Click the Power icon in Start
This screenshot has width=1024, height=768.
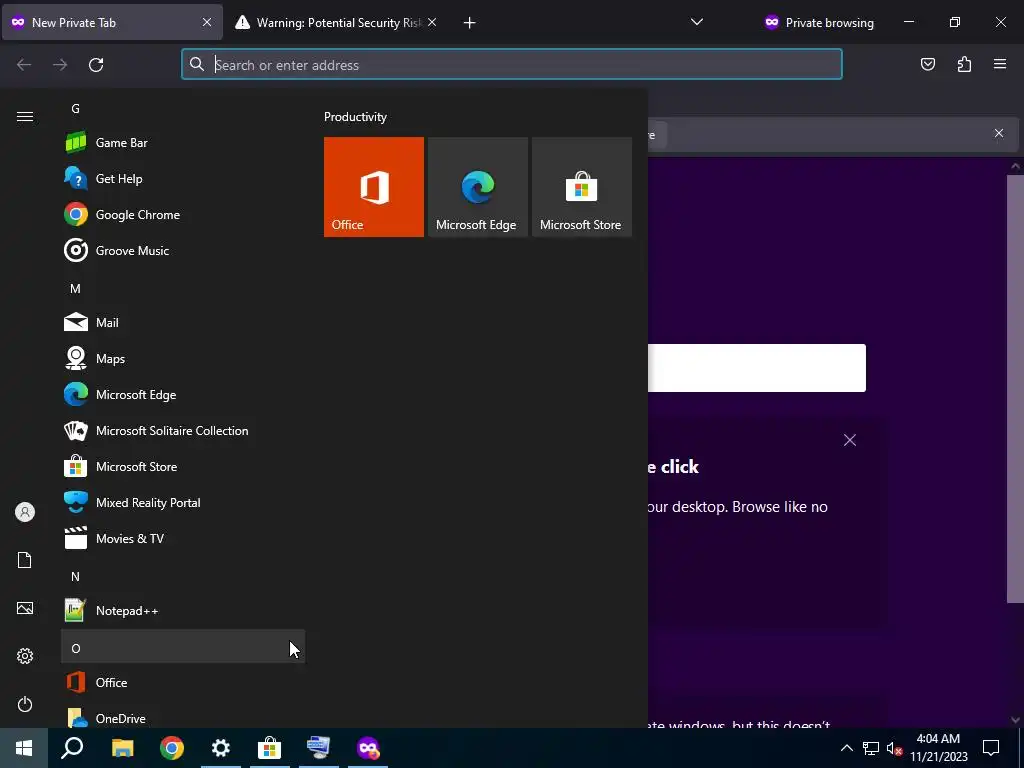[25, 704]
